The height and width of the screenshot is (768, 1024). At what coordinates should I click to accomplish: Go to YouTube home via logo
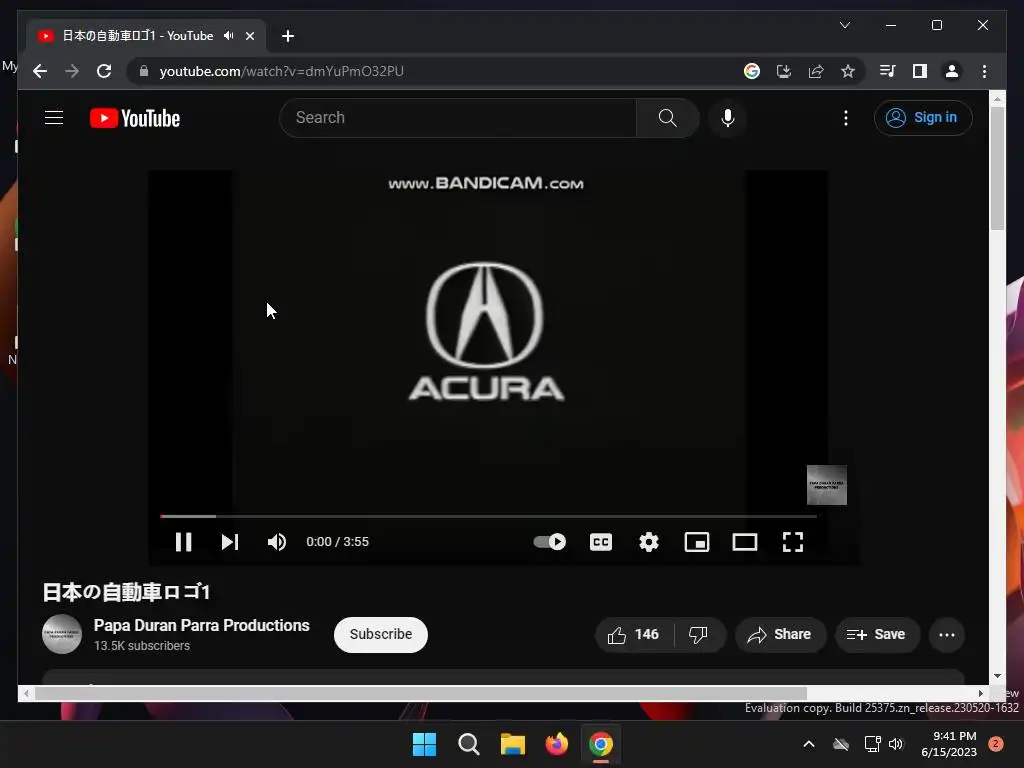(135, 118)
